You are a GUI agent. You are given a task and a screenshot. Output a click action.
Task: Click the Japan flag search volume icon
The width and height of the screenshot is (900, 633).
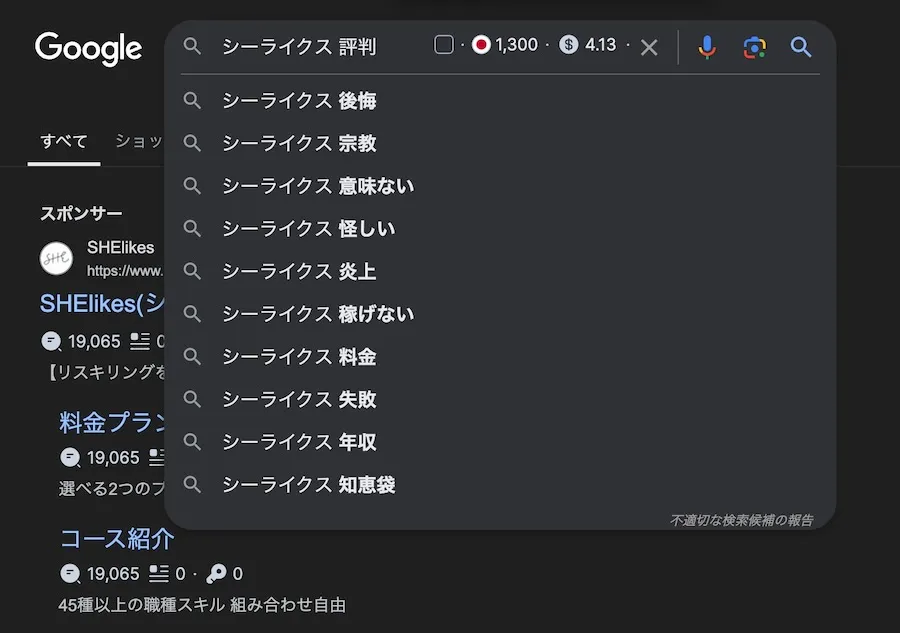click(x=481, y=45)
